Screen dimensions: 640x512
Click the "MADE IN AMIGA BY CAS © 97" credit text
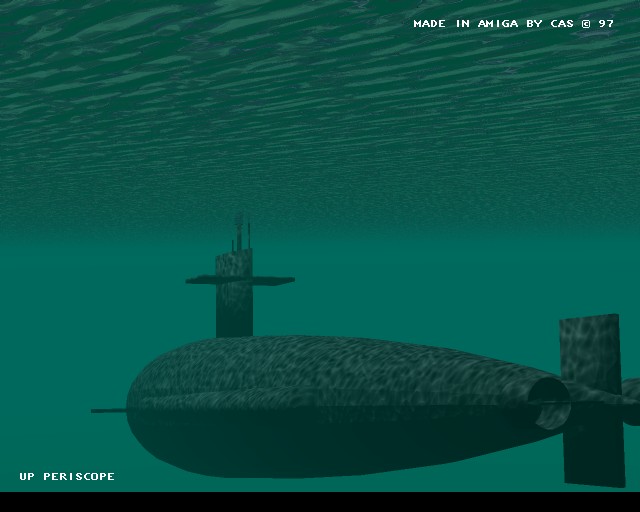pyautogui.click(x=513, y=24)
